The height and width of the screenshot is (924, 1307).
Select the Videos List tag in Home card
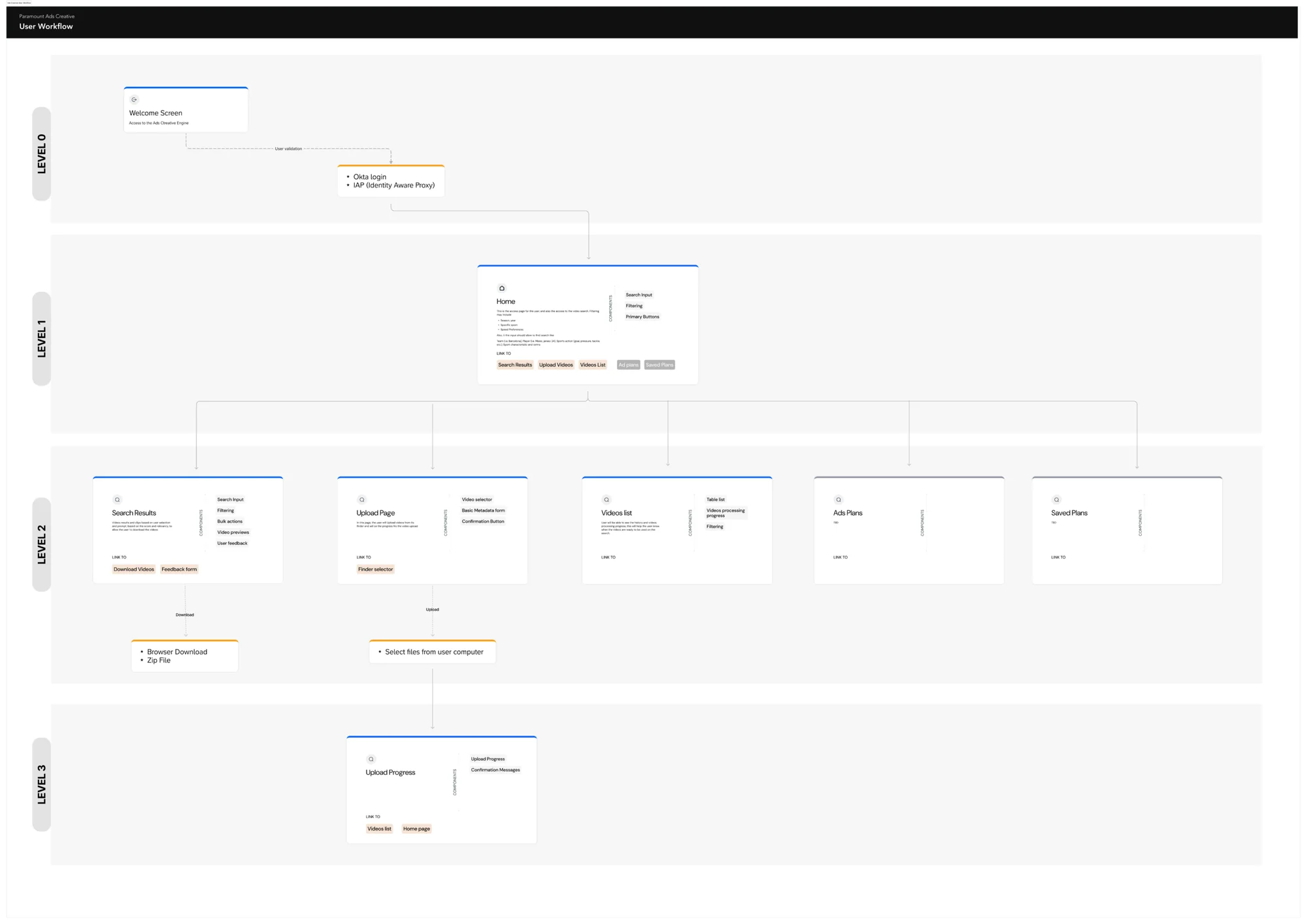(593, 365)
